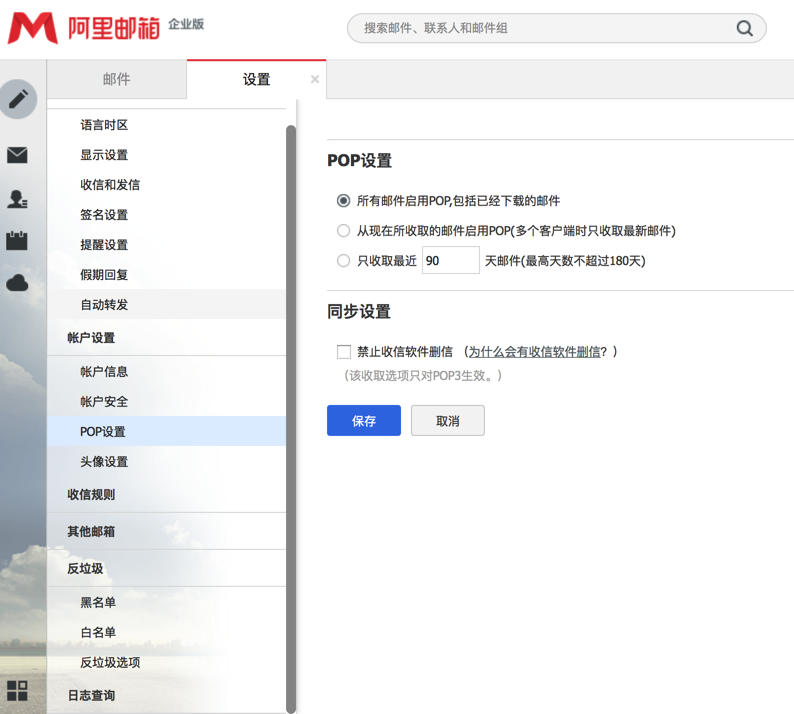
Task: Close the 设置 tab
Action: click(315, 79)
